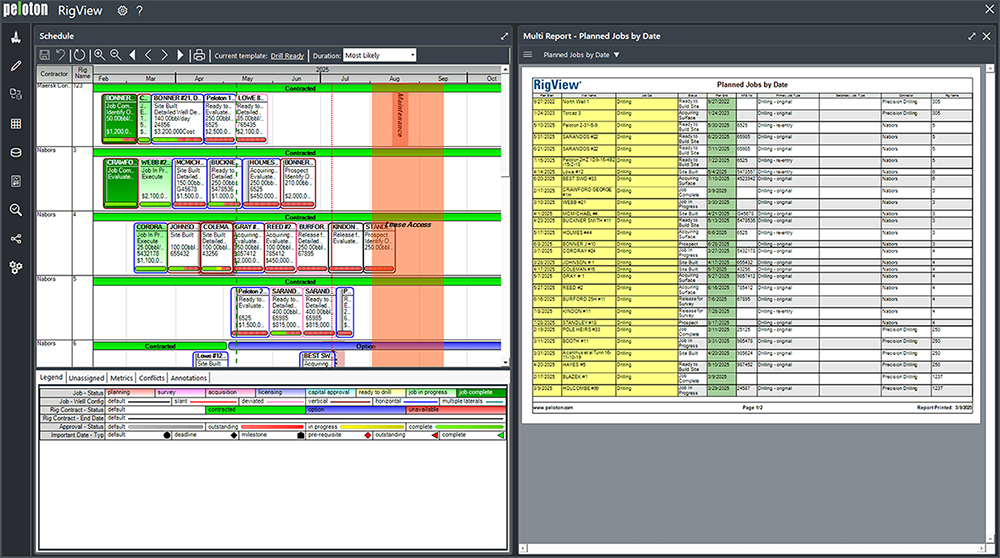Click the share icon in left sidebar

point(15,239)
